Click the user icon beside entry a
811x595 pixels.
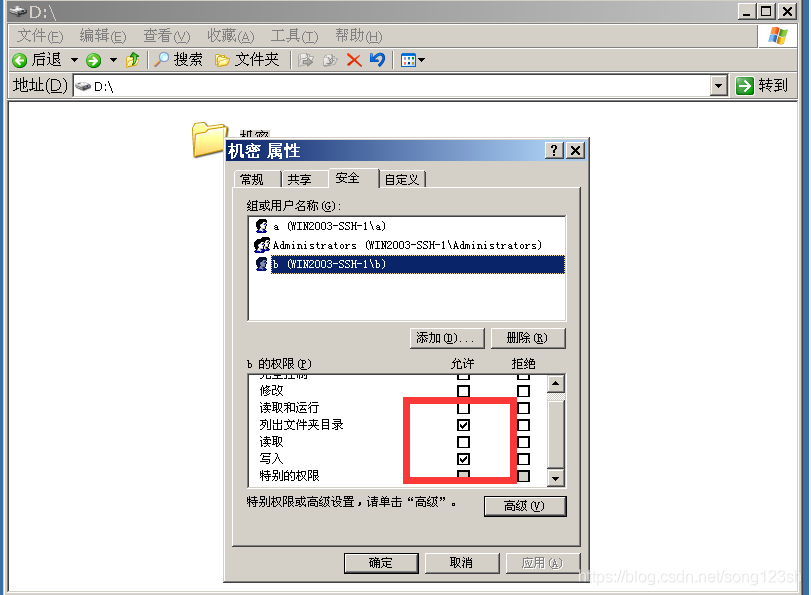tap(262, 226)
